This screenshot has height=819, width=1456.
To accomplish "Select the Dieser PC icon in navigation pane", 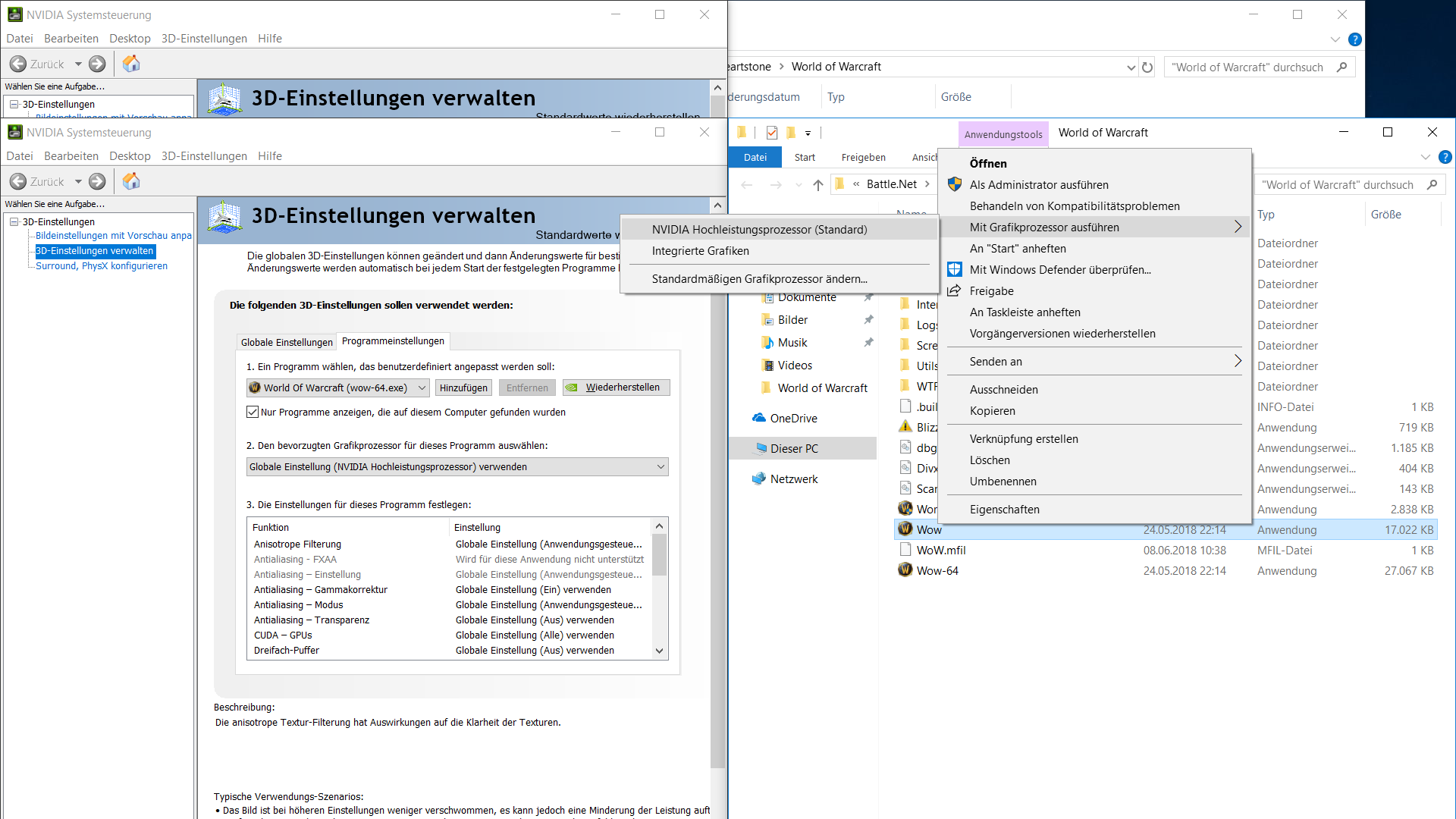I will click(x=761, y=448).
